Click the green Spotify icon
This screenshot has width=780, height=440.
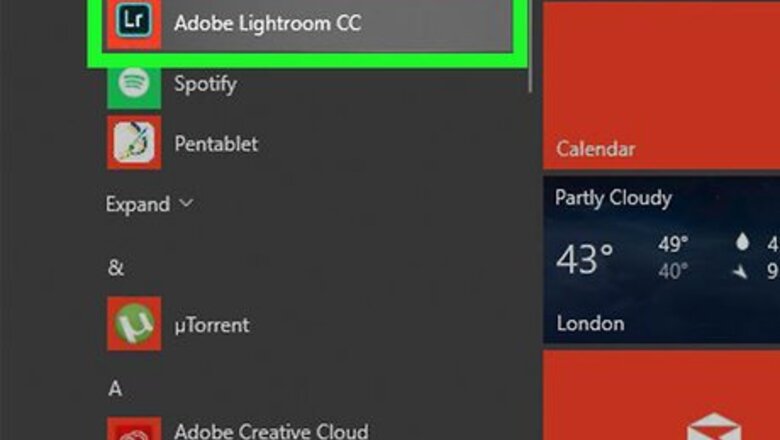pos(134,83)
